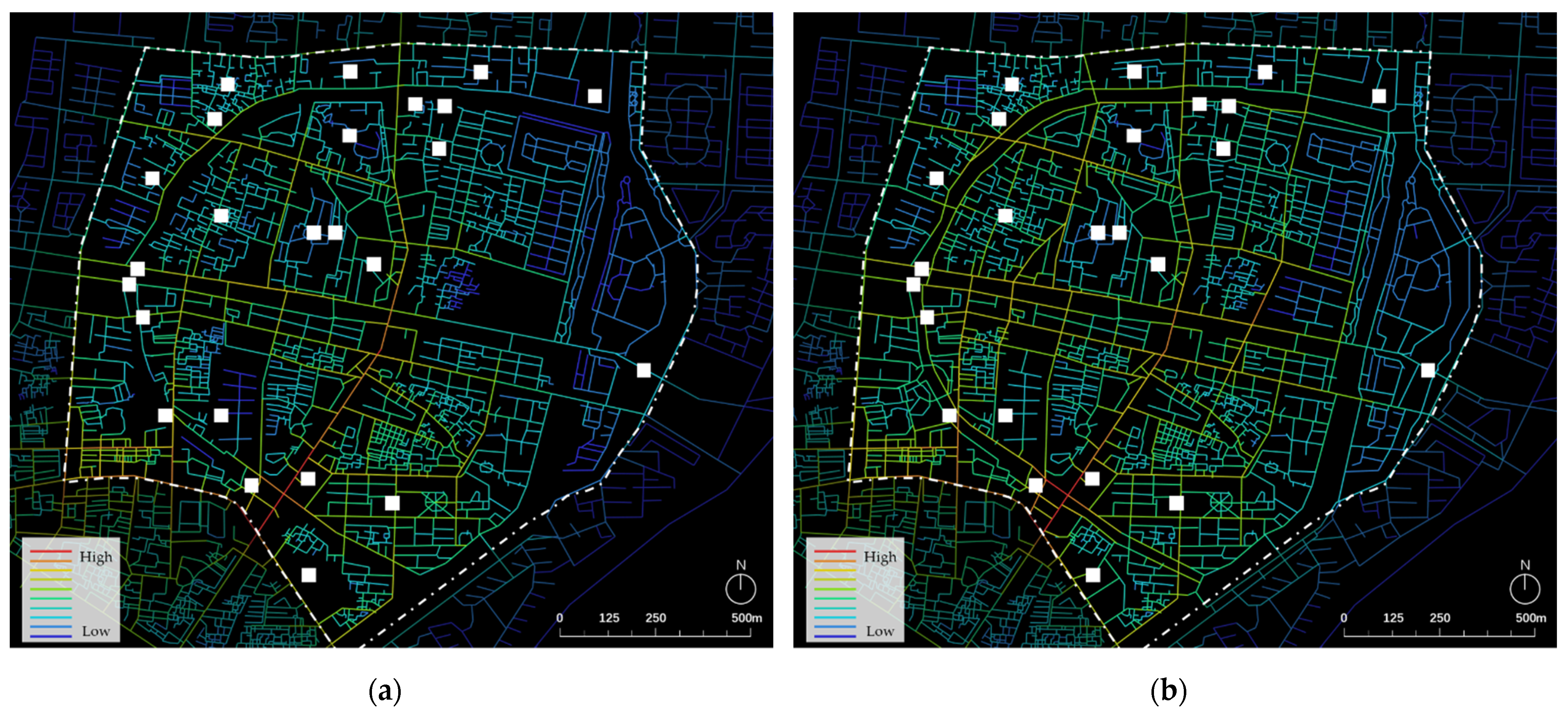Screen dimensions: 1568x714
Task: Click the "High" legend label in map (b)
Action: point(879,557)
